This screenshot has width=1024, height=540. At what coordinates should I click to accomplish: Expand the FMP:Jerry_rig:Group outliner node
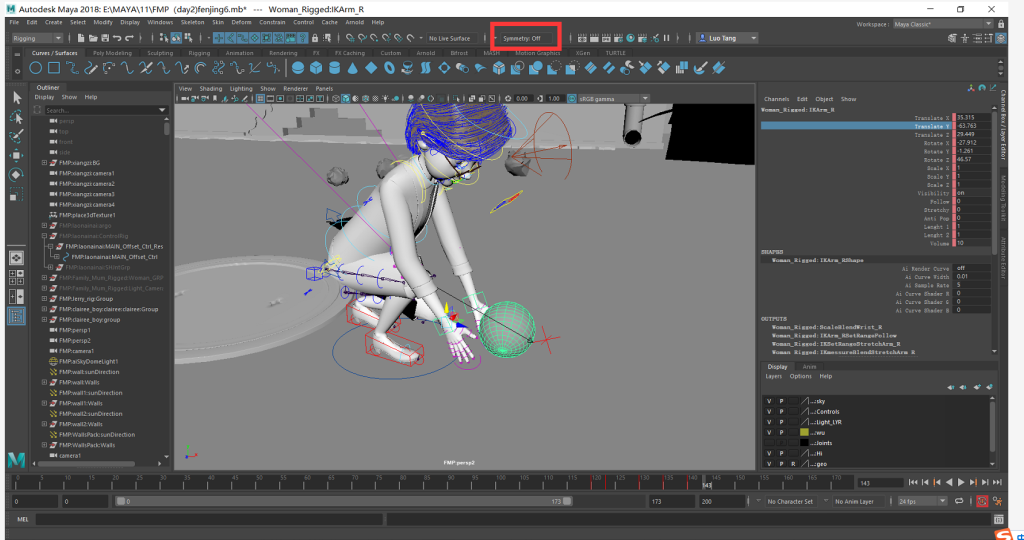coord(44,298)
